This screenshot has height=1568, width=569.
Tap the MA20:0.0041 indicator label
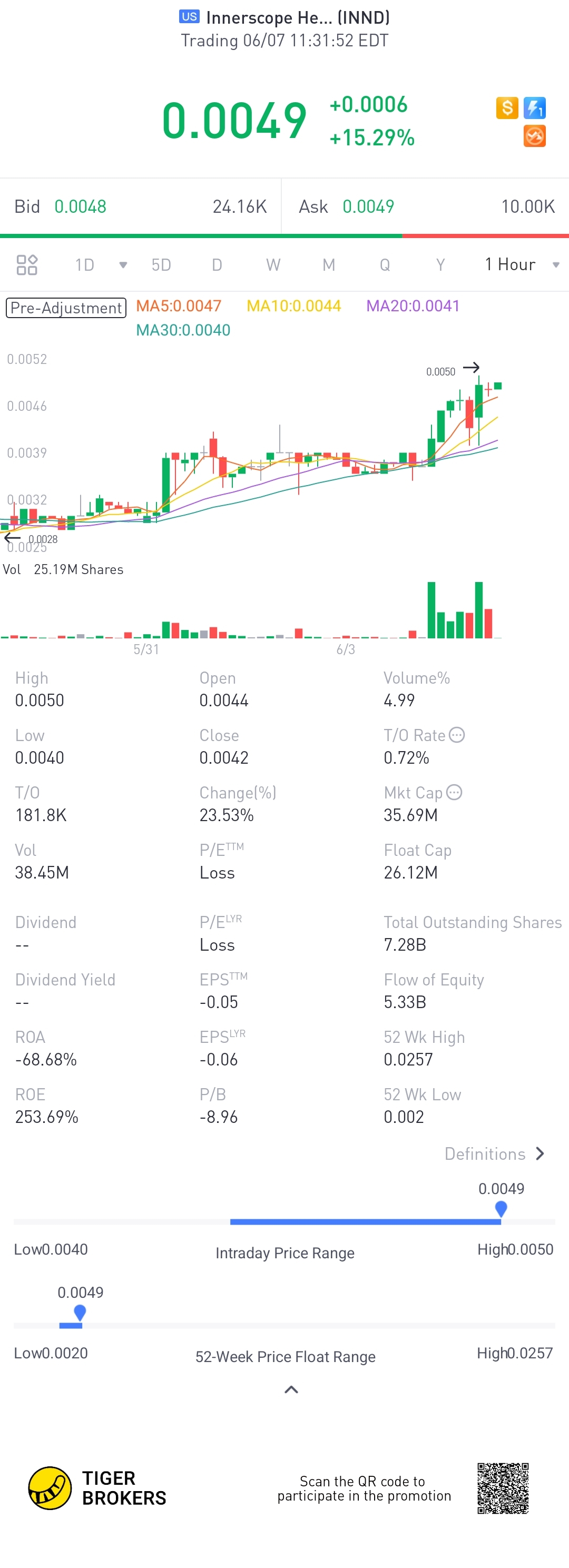tap(413, 305)
